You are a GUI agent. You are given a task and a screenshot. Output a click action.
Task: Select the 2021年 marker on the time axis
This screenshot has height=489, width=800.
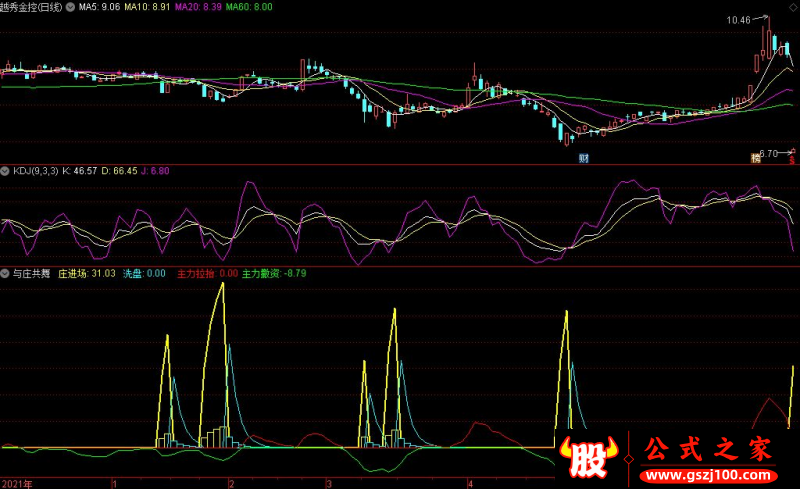16,483
